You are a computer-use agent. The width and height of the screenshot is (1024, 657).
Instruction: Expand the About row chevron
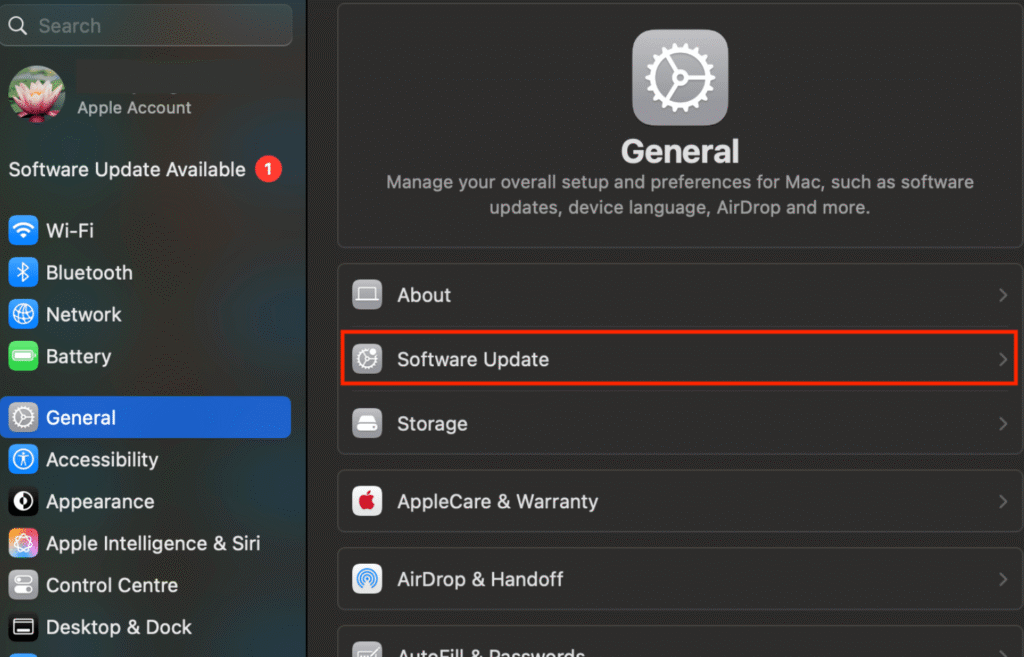[1002, 295]
